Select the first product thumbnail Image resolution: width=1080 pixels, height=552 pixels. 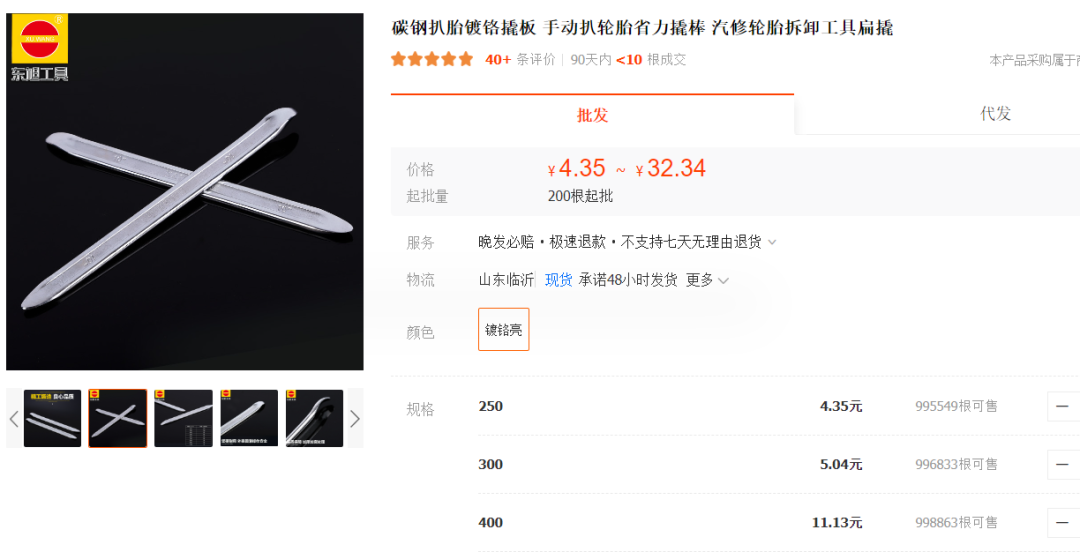[x=52, y=418]
